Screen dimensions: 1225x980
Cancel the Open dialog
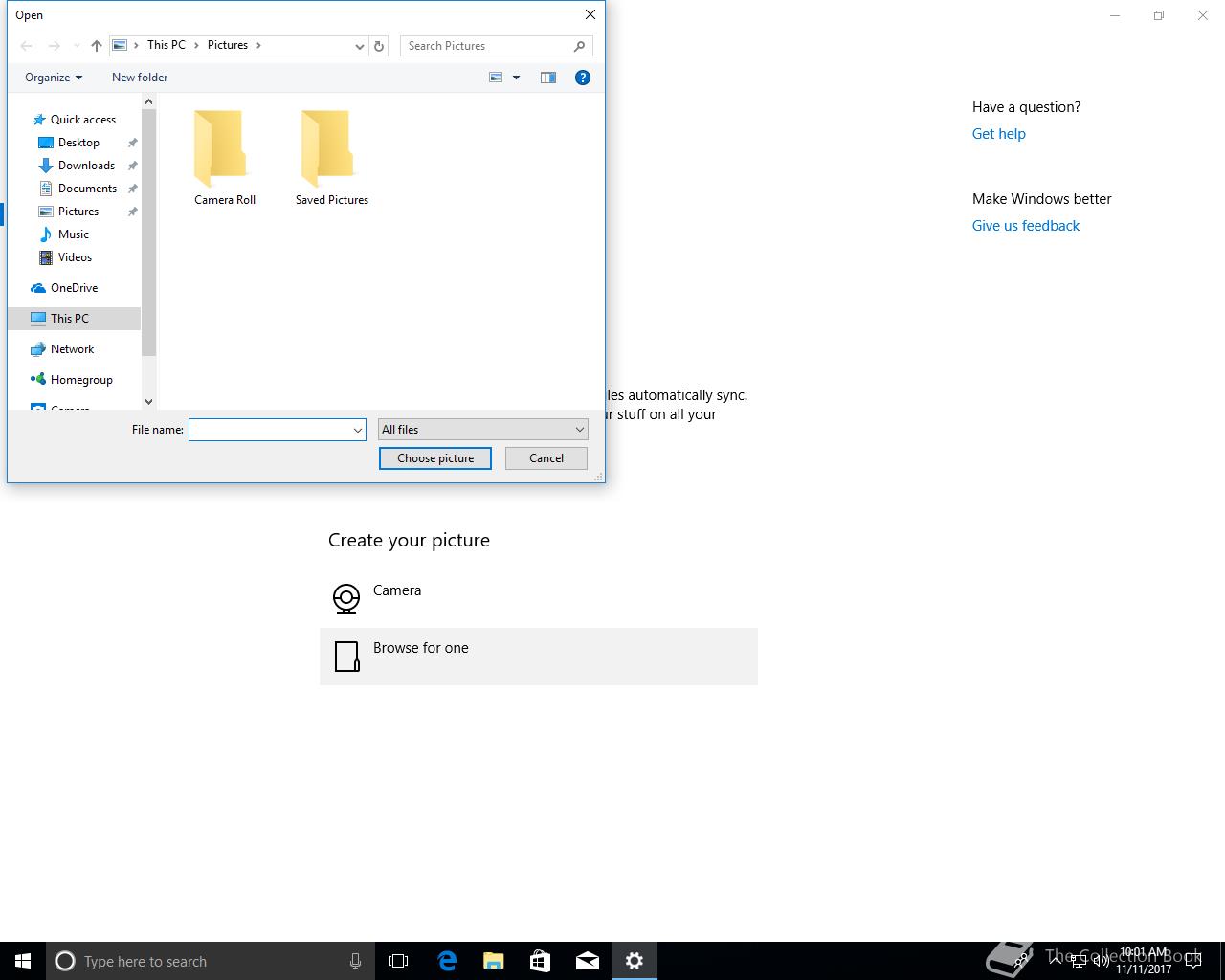546,458
